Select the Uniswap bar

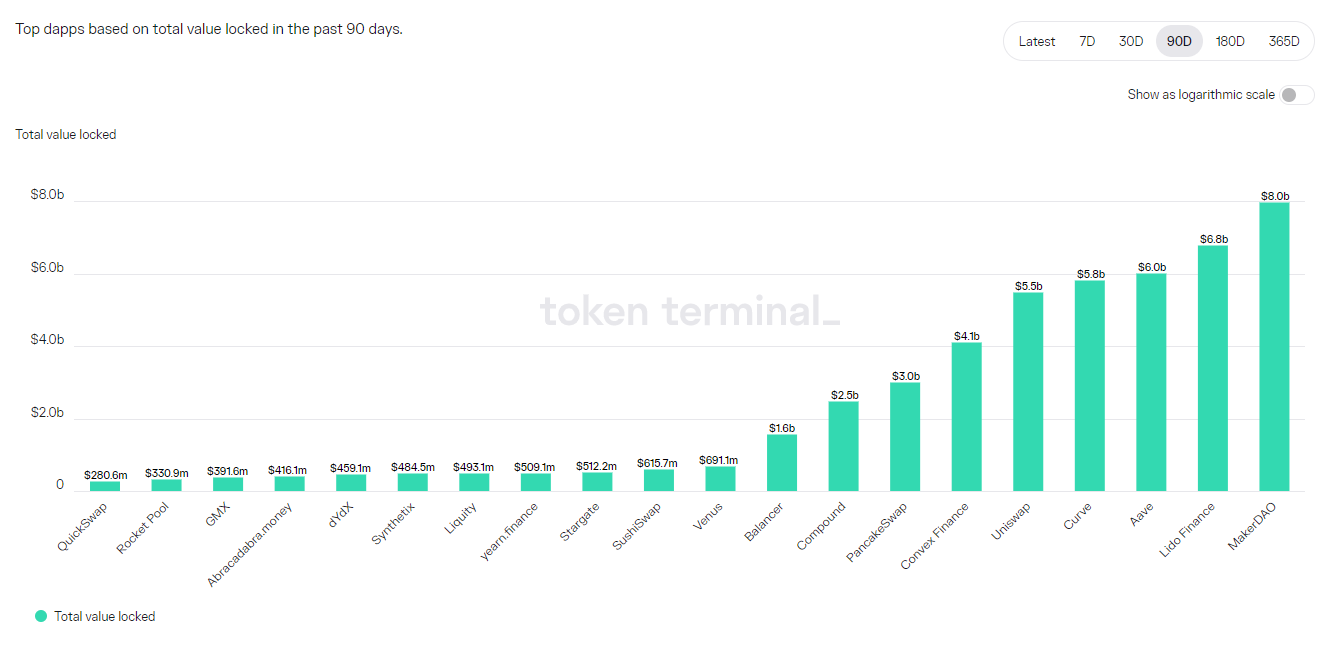[1028, 391]
